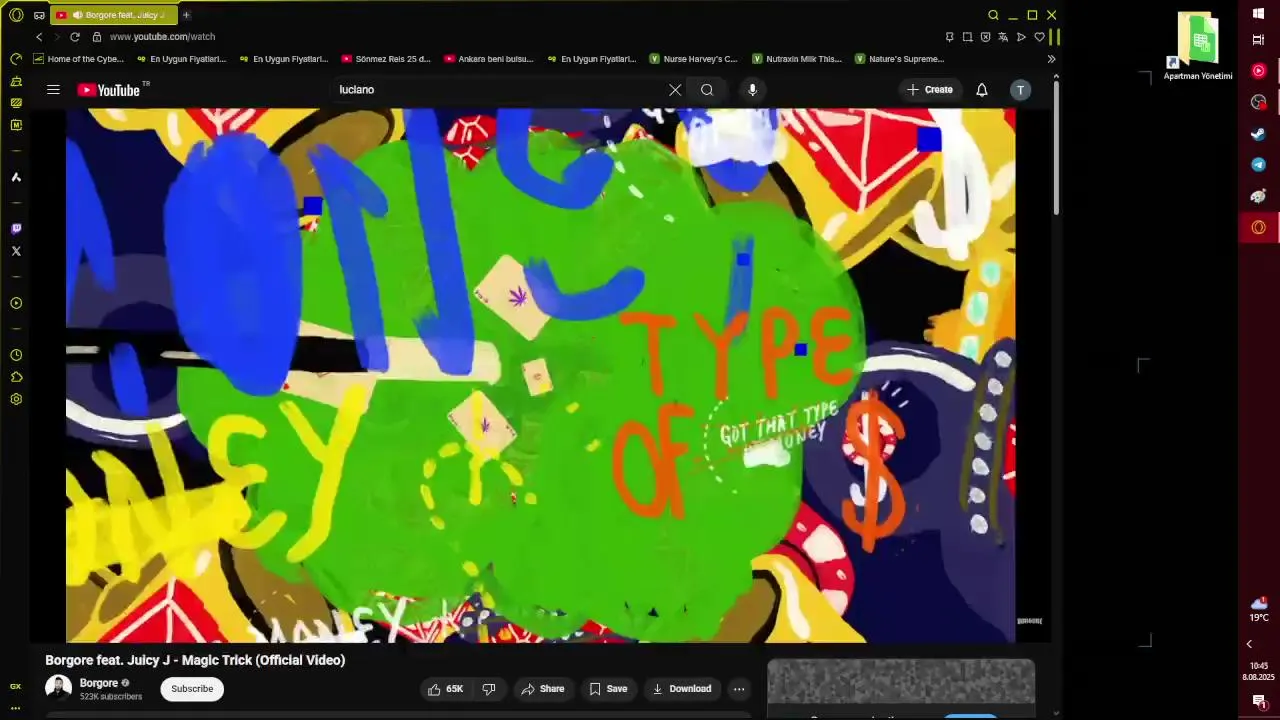The width and height of the screenshot is (1280, 720).
Task: Take a snapshot from the address bar
Action: click(967, 37)
